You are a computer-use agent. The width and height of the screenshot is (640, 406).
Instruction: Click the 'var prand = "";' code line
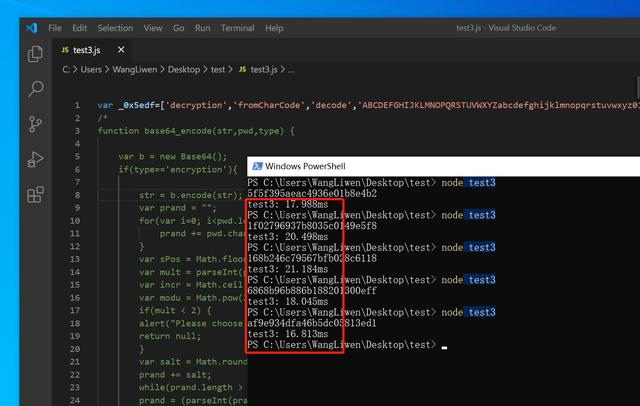[x=178, y=208]
